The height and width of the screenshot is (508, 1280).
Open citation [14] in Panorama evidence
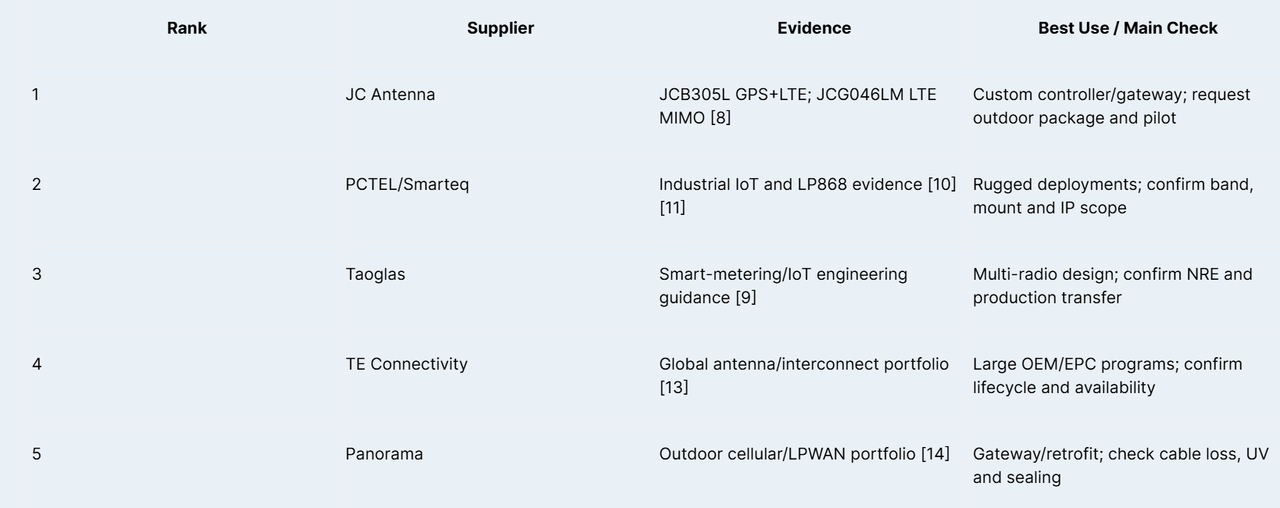935,454
